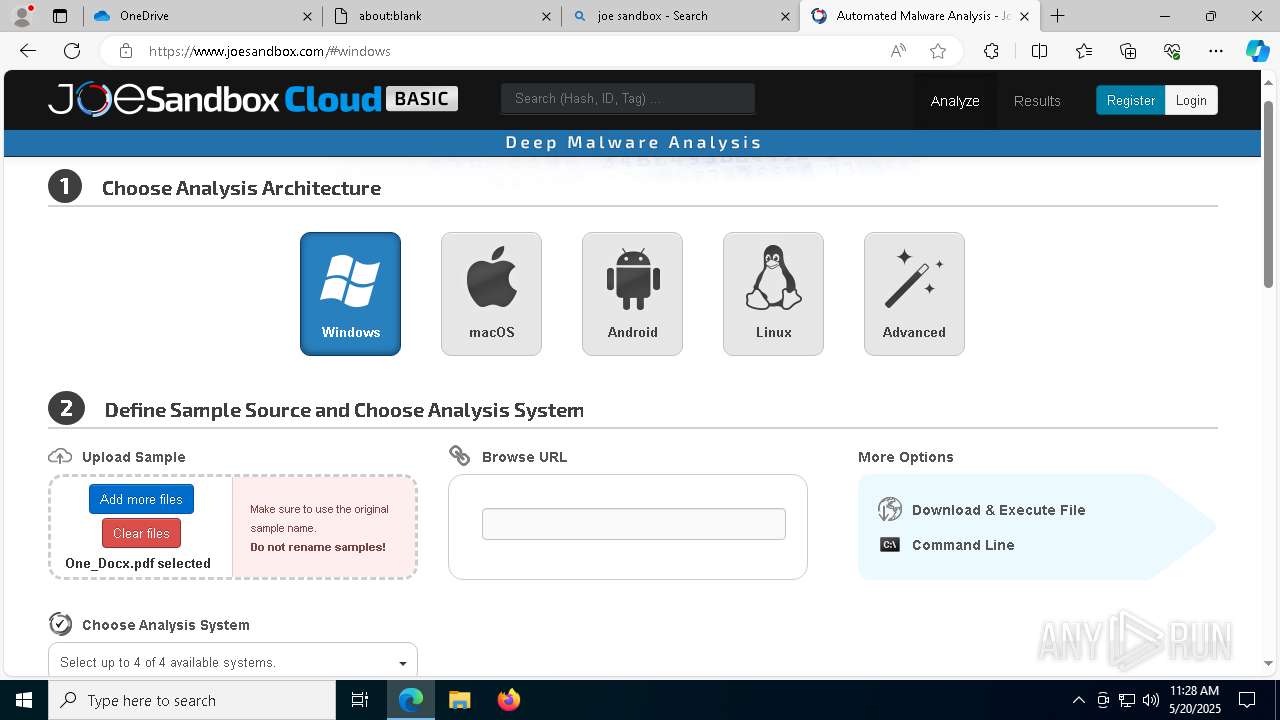Click the Joe Sandbox Cloud logo

click(x=253, y=99)
